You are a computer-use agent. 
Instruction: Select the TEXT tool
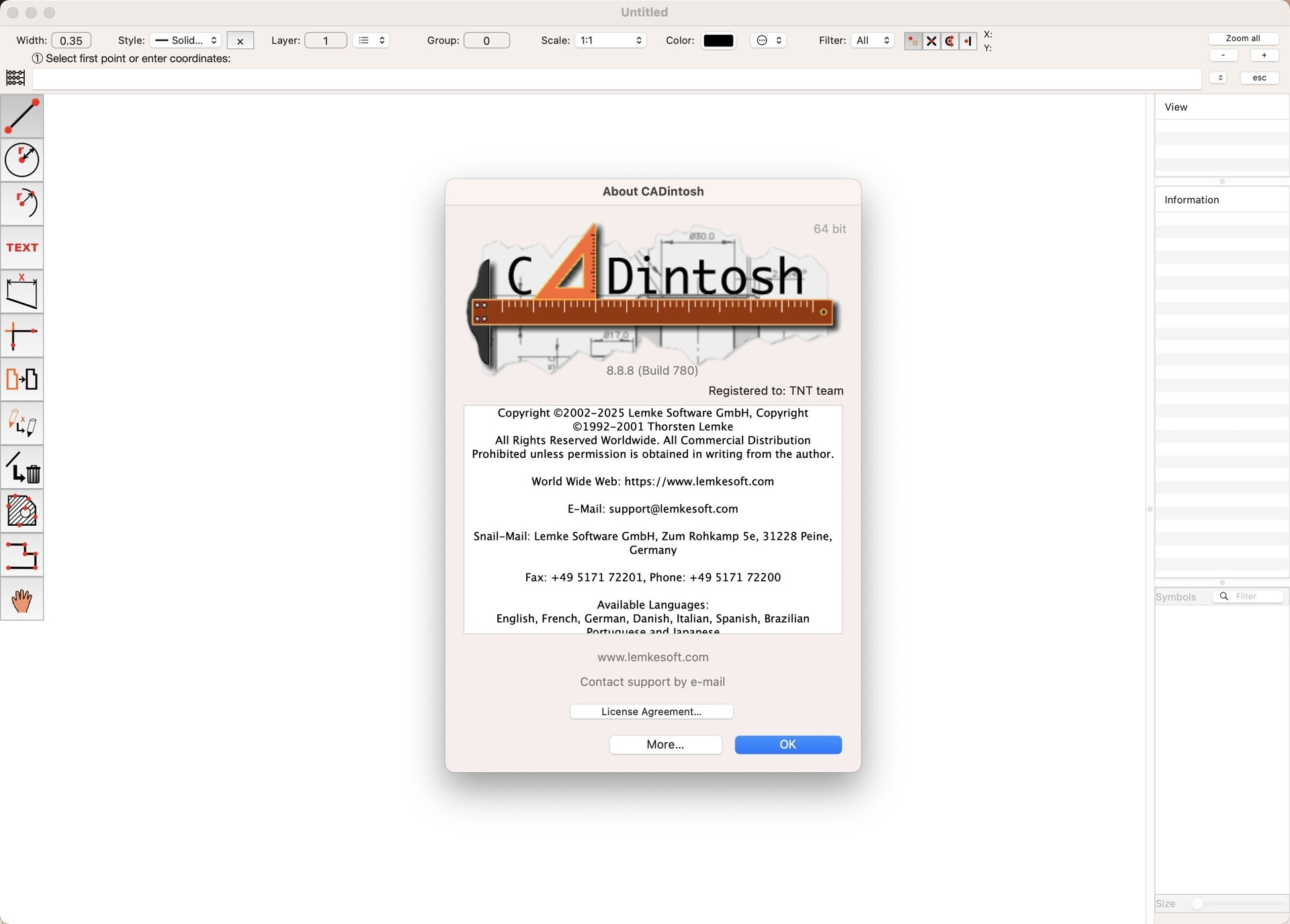[x=21, y=248]
